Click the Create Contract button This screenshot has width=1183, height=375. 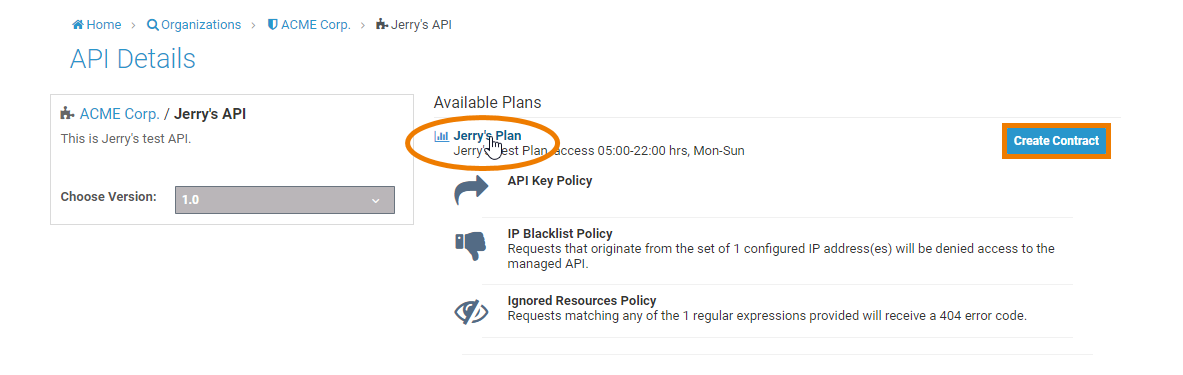click(x=1056, y=141)
